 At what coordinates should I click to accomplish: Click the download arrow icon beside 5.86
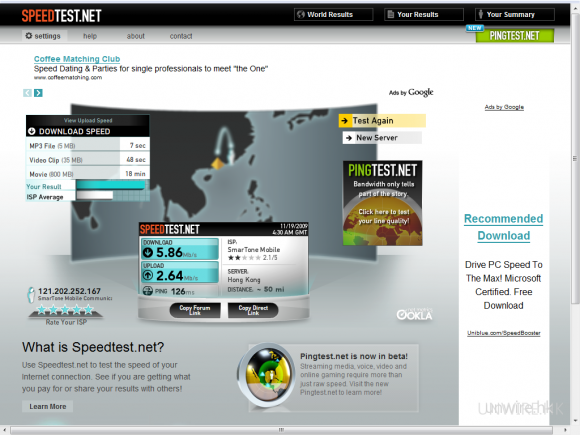coord(148,253)
